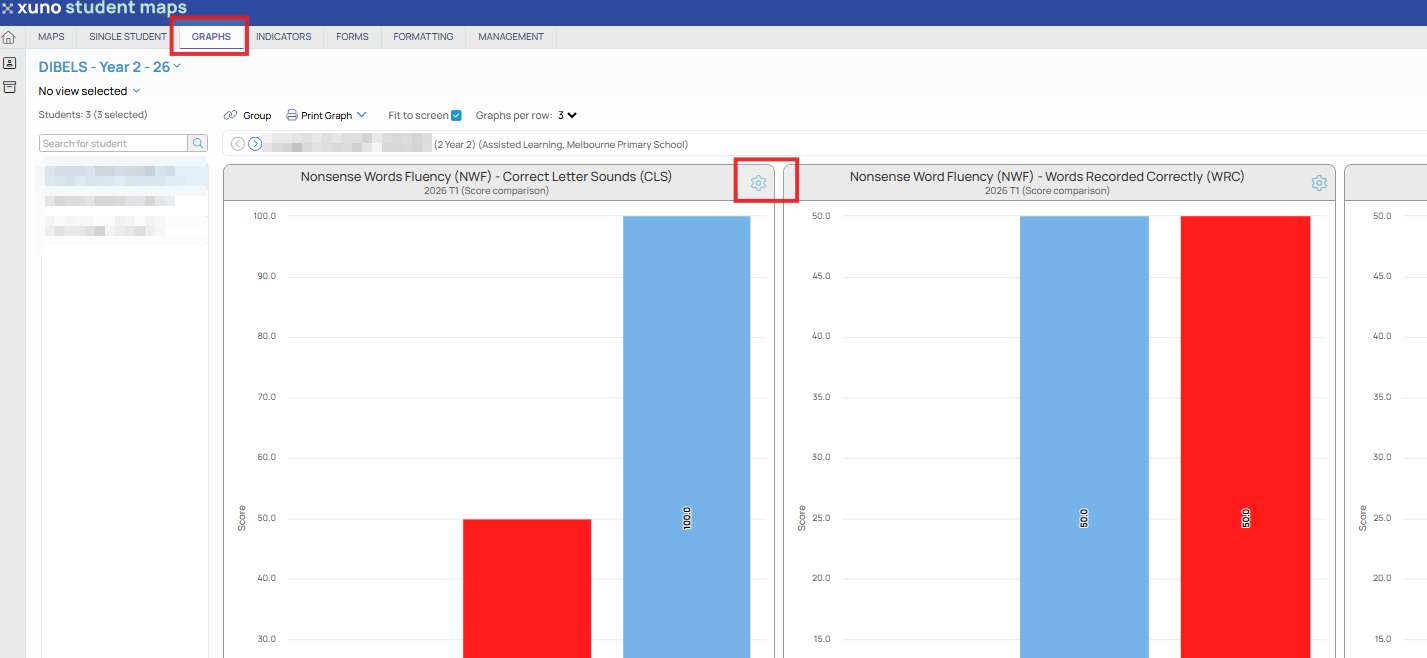Click the xuno student maps logo

pos(94,8)
